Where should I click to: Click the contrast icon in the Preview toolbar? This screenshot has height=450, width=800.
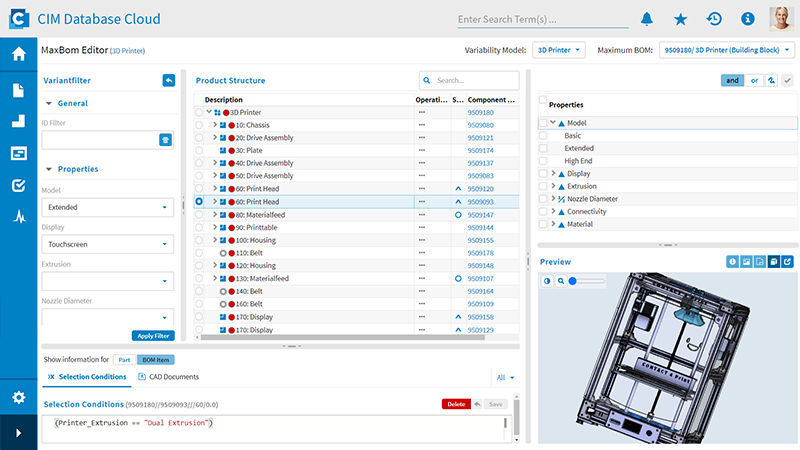tap(547, 282)
